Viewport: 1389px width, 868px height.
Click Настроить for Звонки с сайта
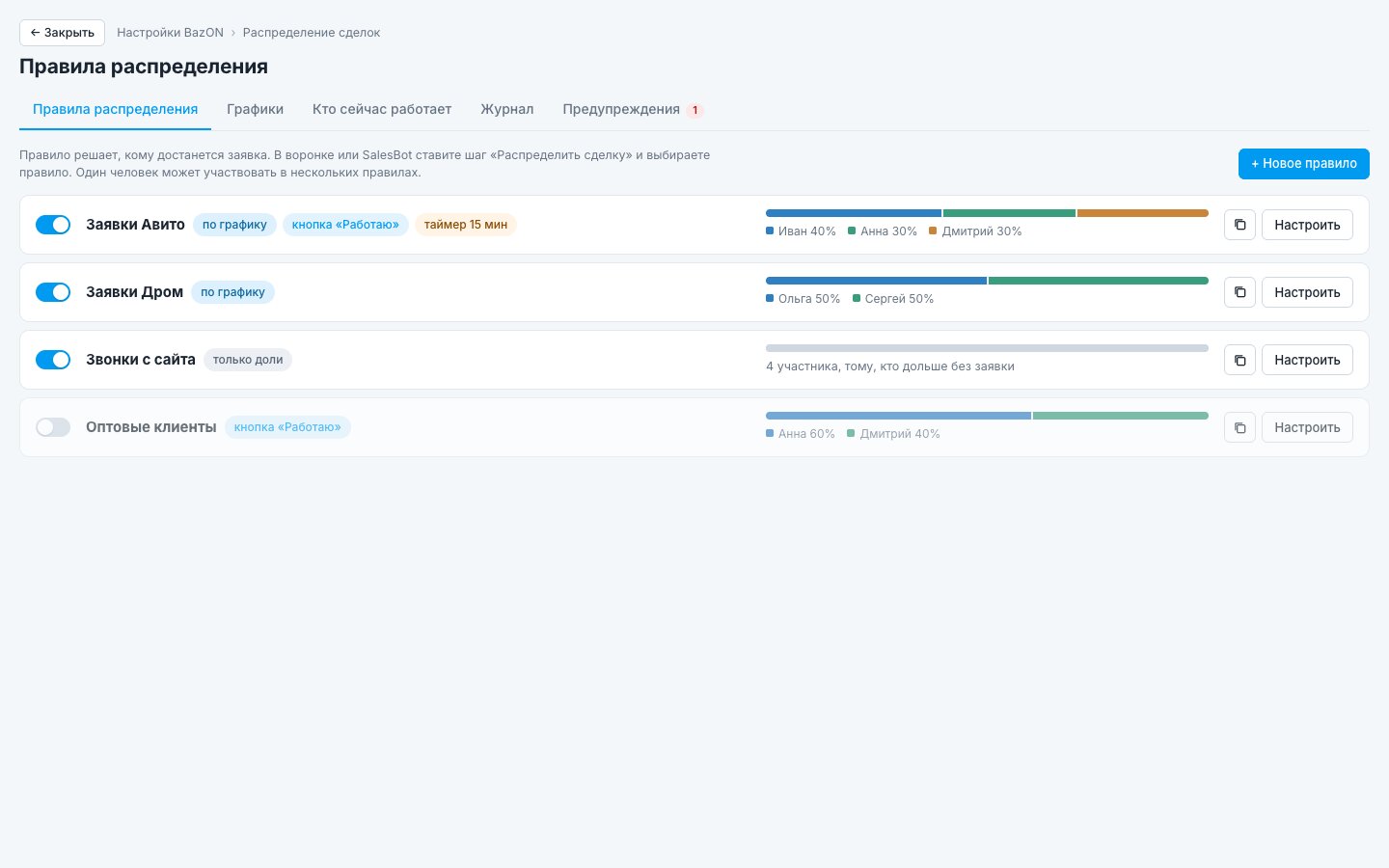(x=1307, y=360)
